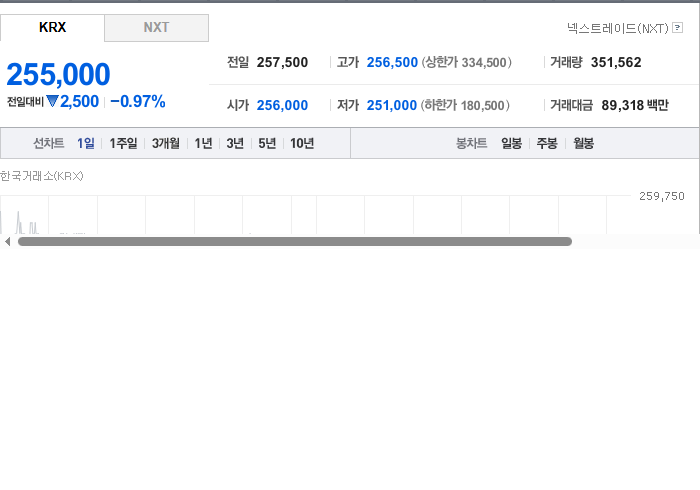Click the price change amount 2,500

point(79,101)
